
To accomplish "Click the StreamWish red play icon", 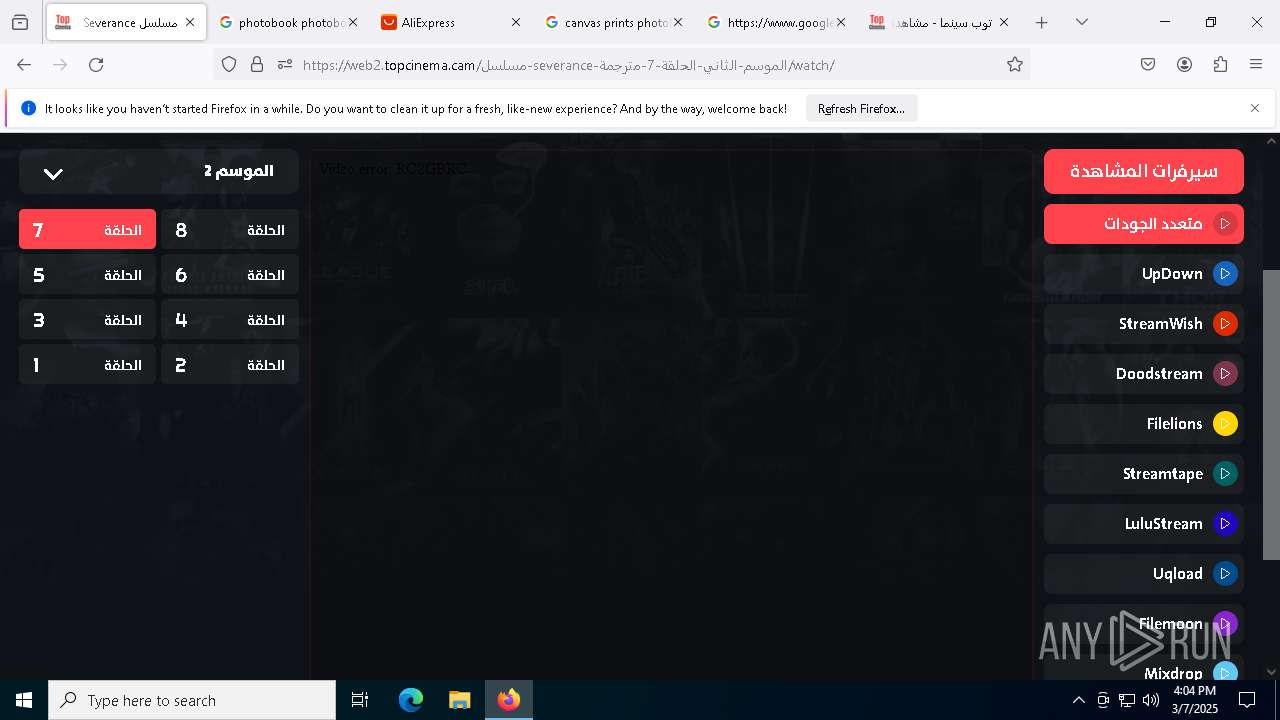I will point(1225,324).
